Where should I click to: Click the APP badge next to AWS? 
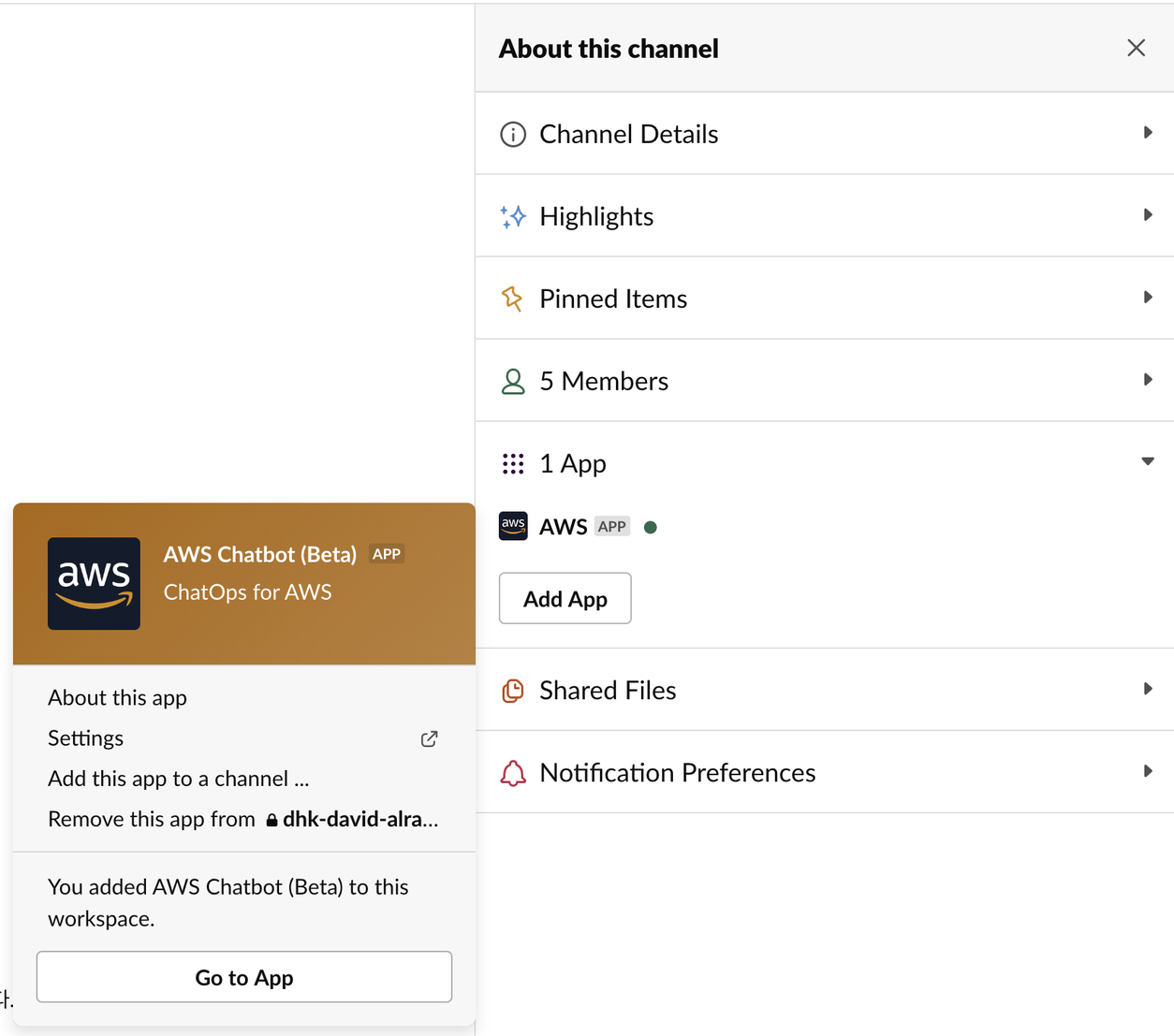click(611, 527)
